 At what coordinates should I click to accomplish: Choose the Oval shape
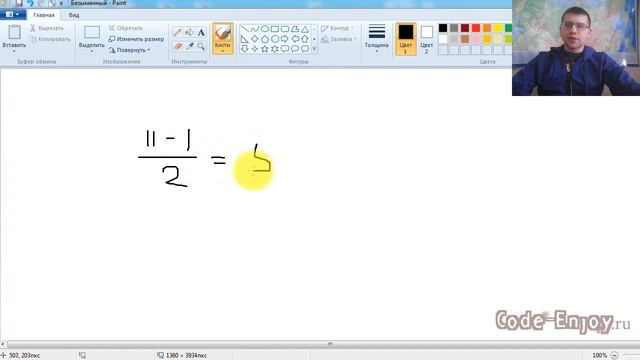(265, 29)
